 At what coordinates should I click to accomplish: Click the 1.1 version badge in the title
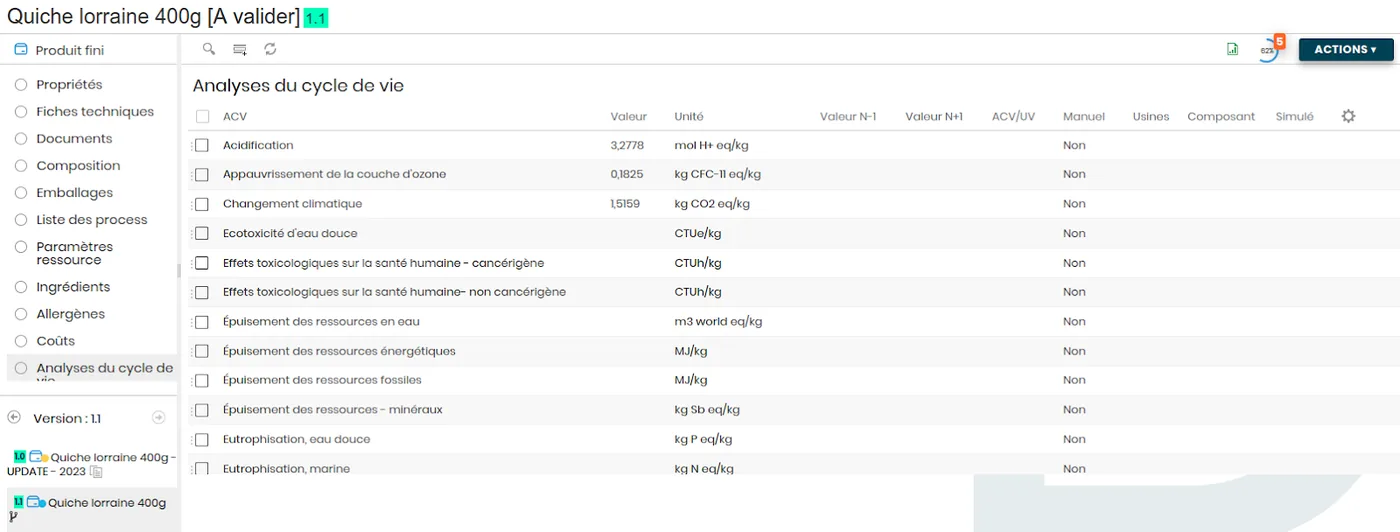coord(316,18)
